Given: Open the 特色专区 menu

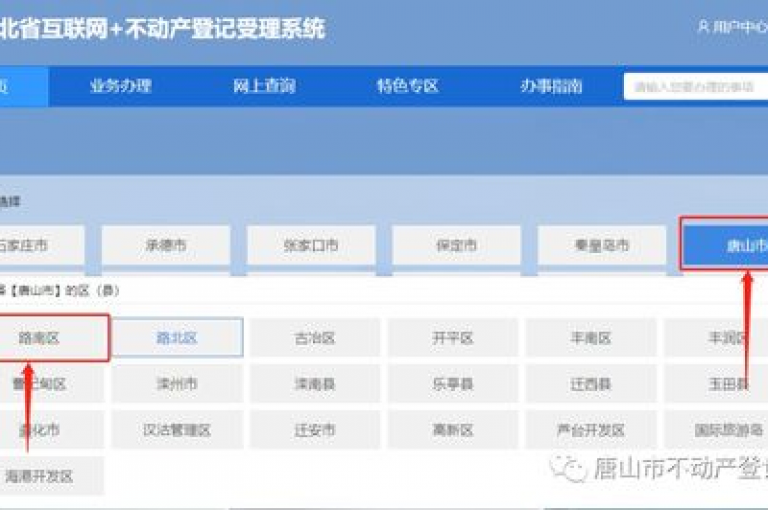Looking at the screenshot, I should (x=408, y=86).
